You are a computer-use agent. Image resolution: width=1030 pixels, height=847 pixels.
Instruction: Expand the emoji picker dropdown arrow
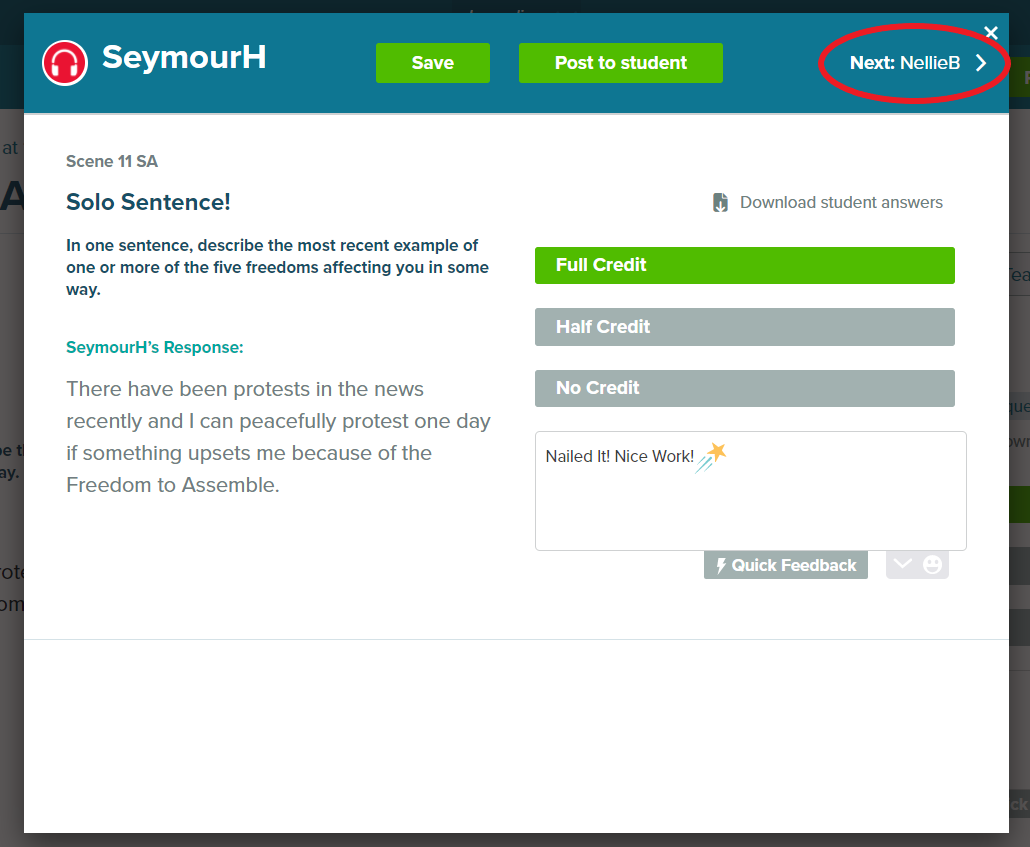pyautogui.click(x=903, y=565)
